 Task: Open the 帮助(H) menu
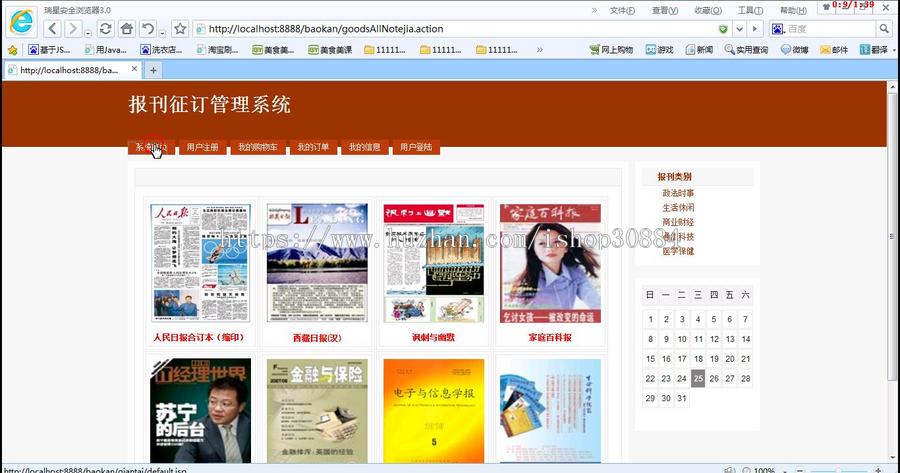click(x=793, y=10)
